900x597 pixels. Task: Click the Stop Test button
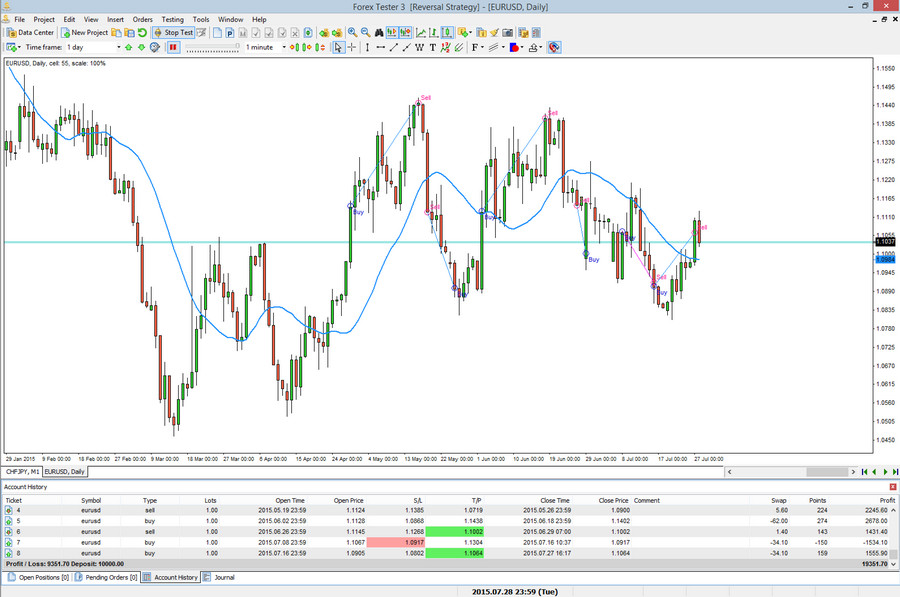[173, 33]
